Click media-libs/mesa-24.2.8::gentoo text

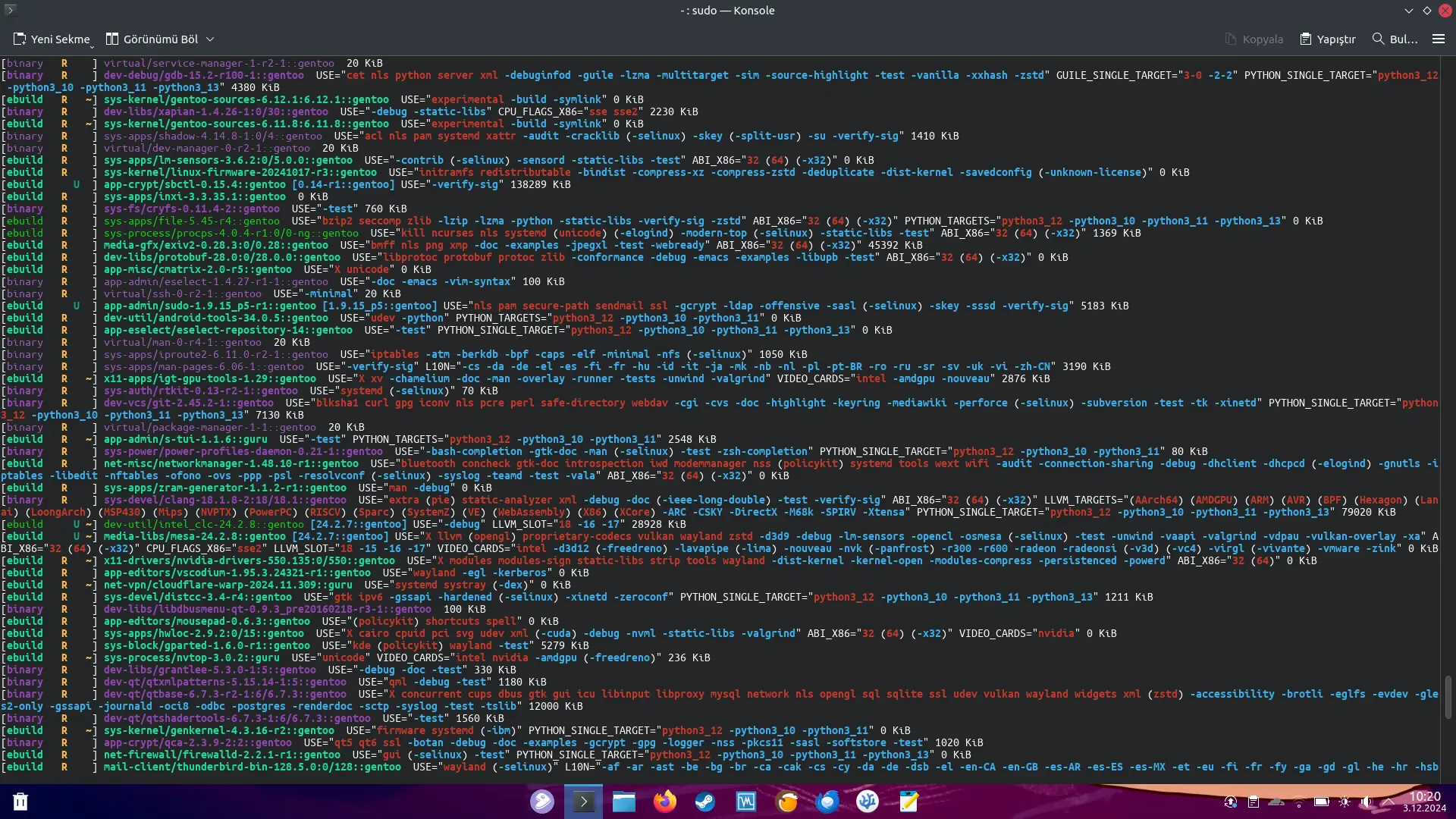(195, 536)
